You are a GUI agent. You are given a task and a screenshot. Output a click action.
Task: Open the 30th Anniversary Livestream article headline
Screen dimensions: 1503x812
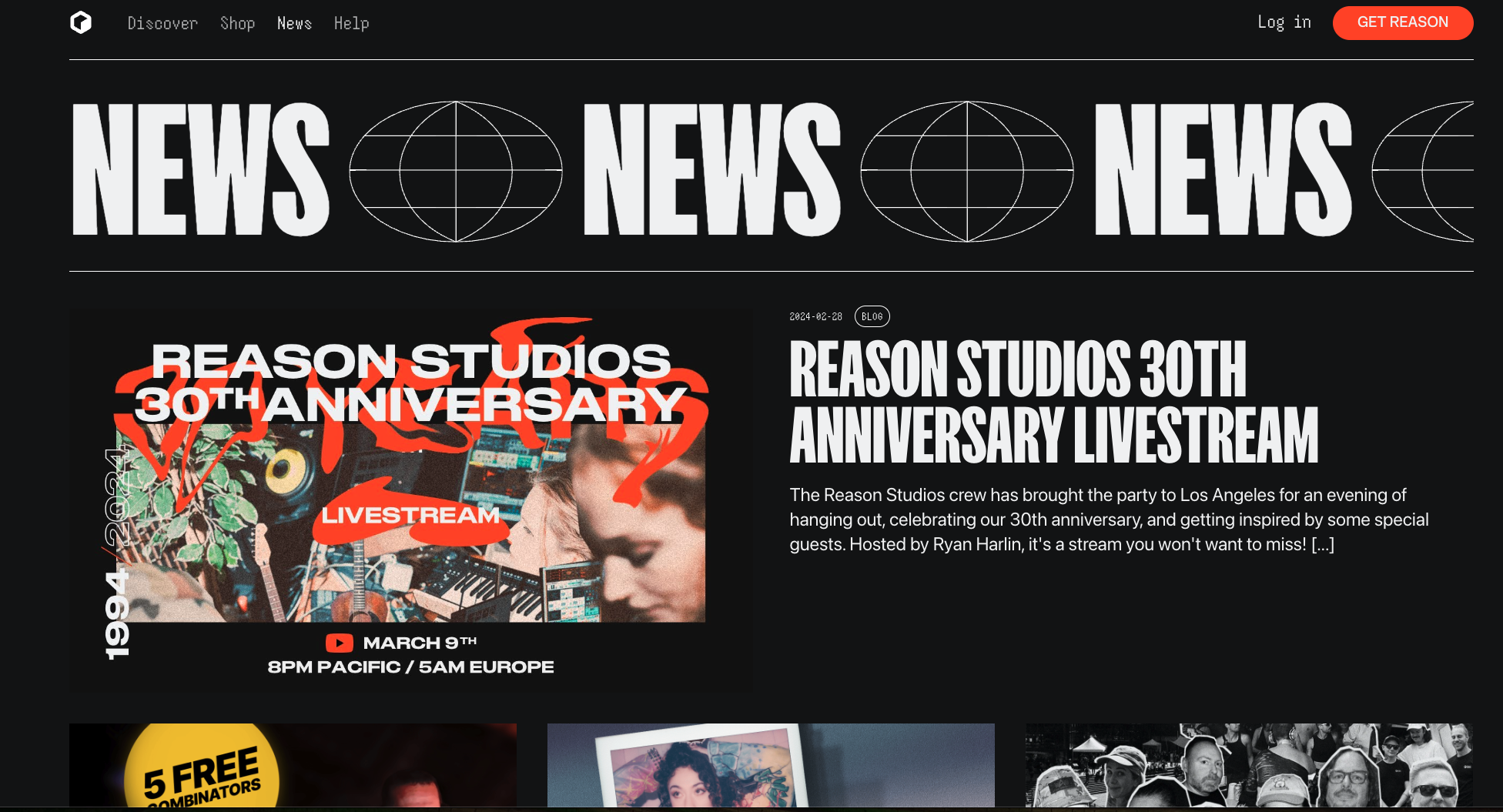pos(1054,401)
